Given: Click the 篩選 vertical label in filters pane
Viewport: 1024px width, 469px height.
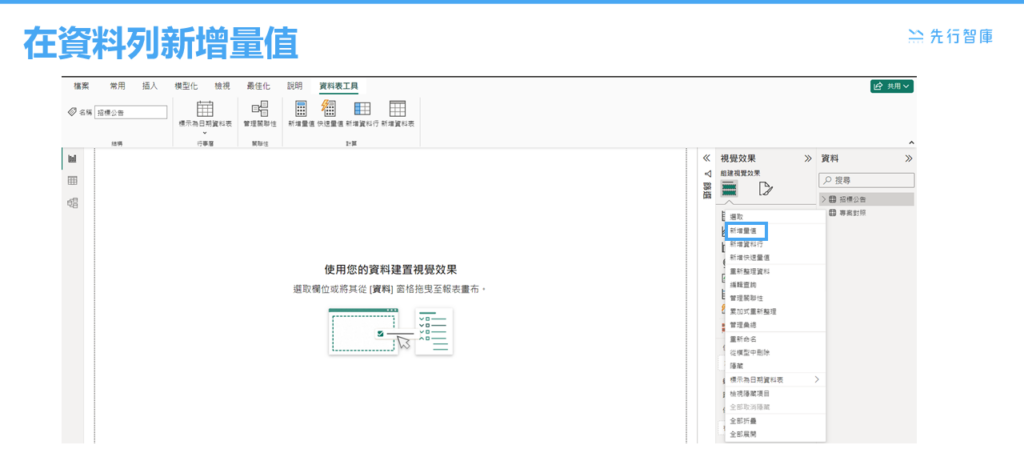Looking at the screenshot, I should click(x=706, y=190).
